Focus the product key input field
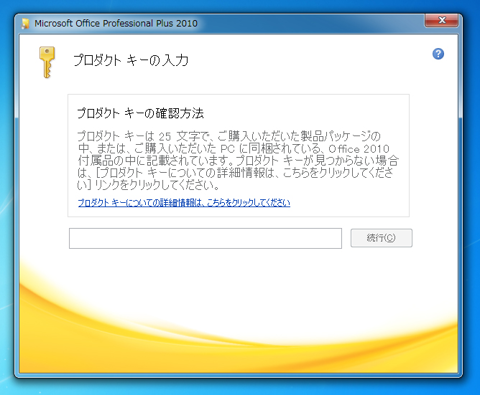 click(205, 238)
